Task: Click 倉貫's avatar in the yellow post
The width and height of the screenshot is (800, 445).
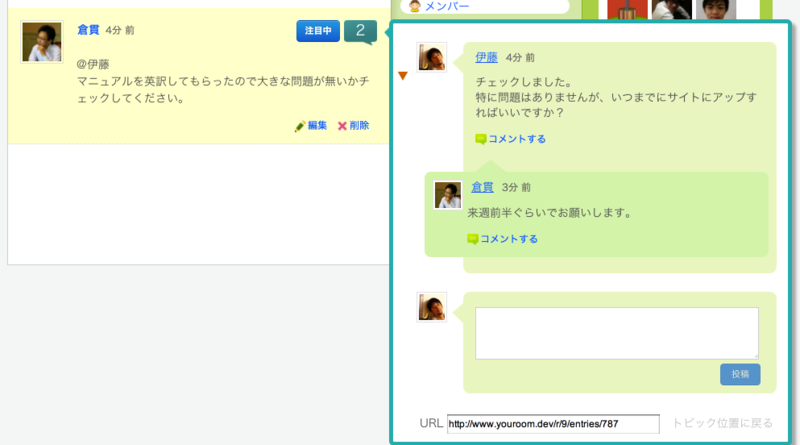Action: click(x=42, y=42)
